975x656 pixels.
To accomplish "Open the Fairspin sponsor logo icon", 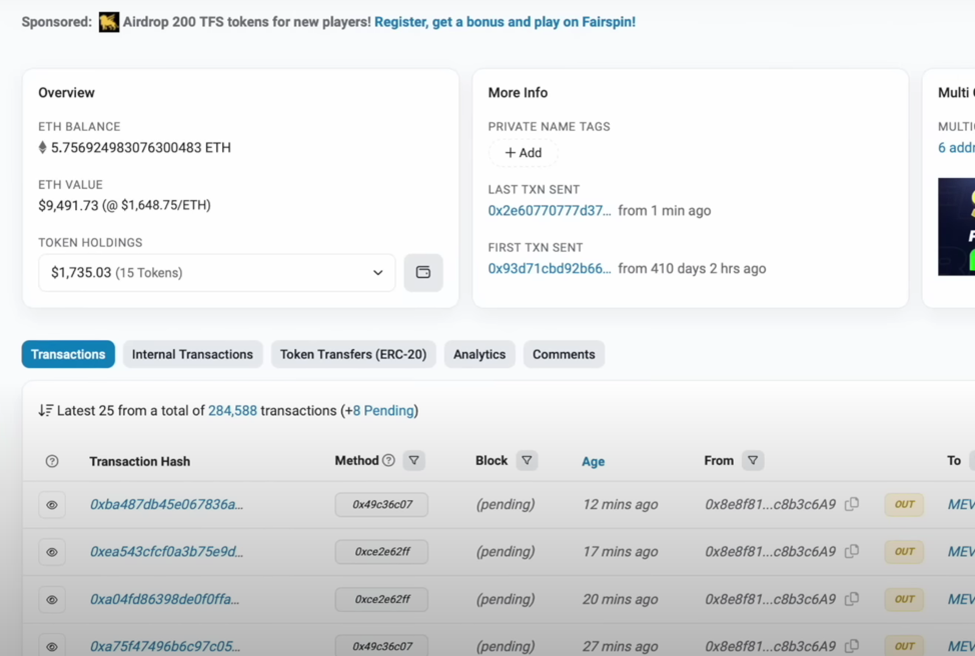I will point(109,22).
